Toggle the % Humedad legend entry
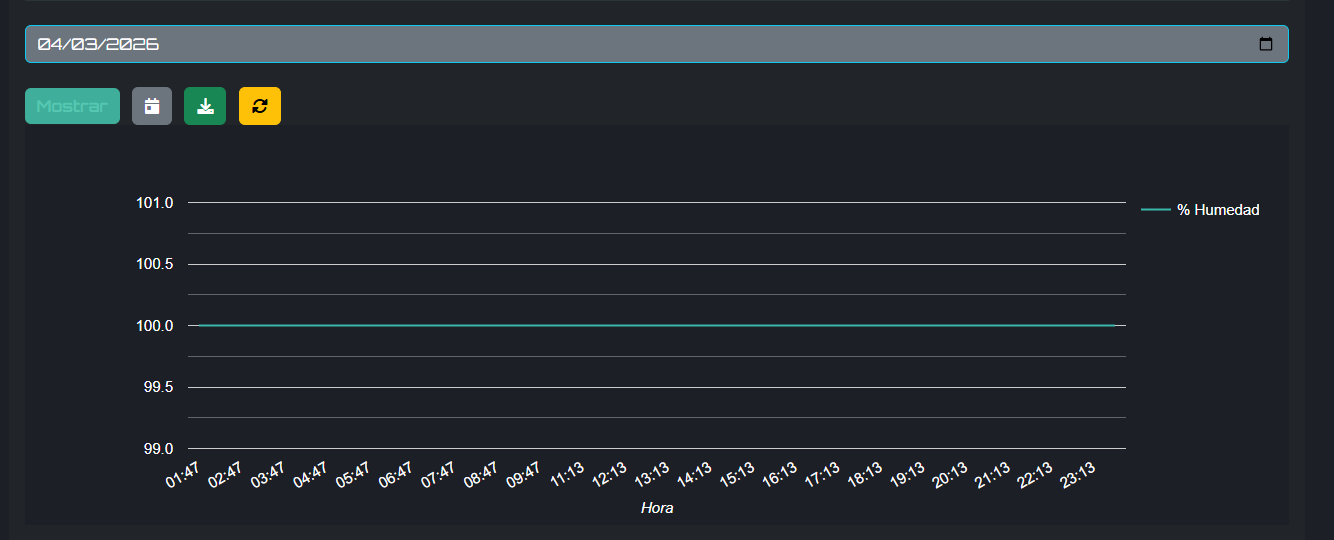 point(1200,210)
